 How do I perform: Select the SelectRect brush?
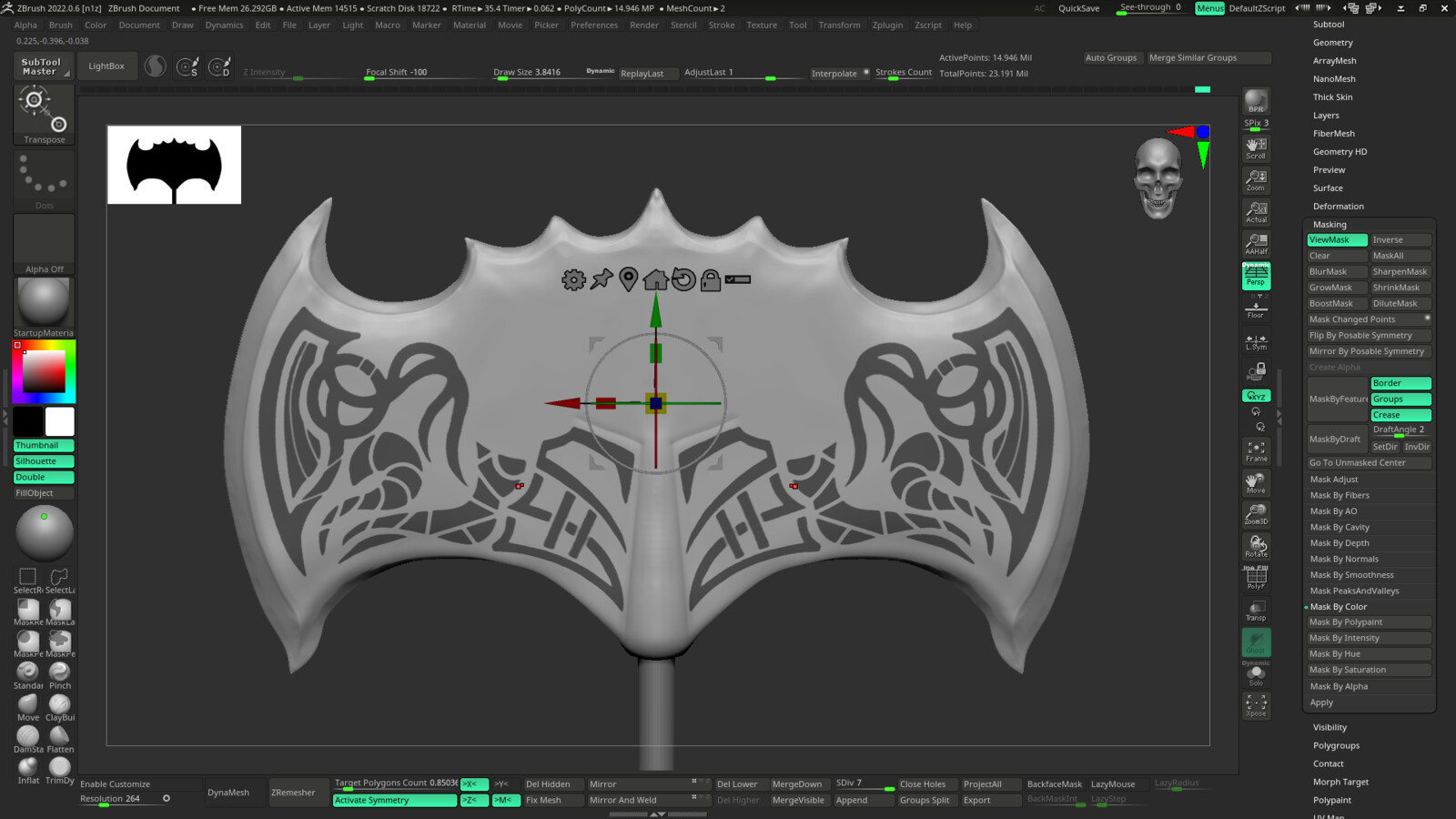28,581
